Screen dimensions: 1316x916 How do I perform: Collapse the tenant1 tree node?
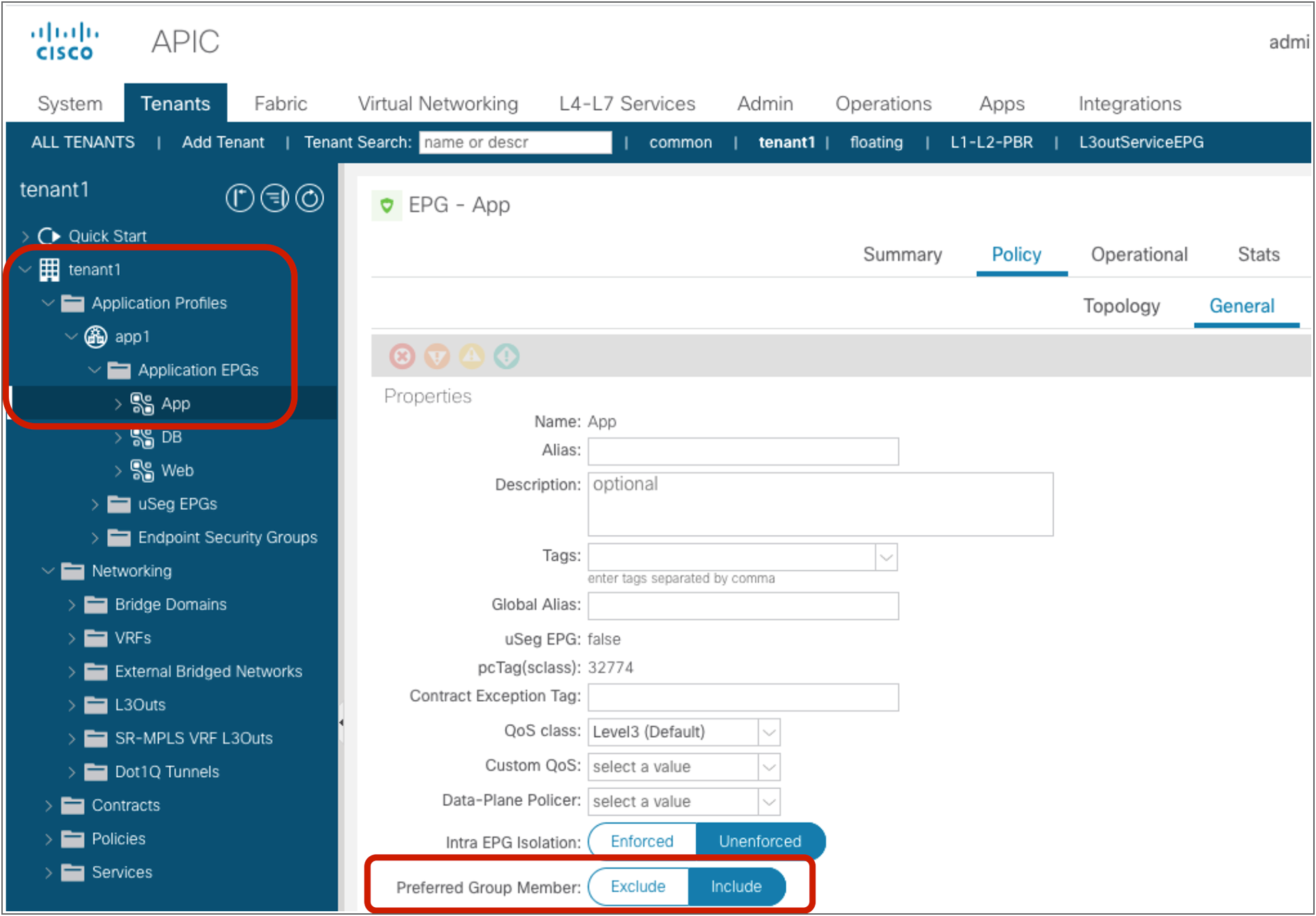[25, 269]
